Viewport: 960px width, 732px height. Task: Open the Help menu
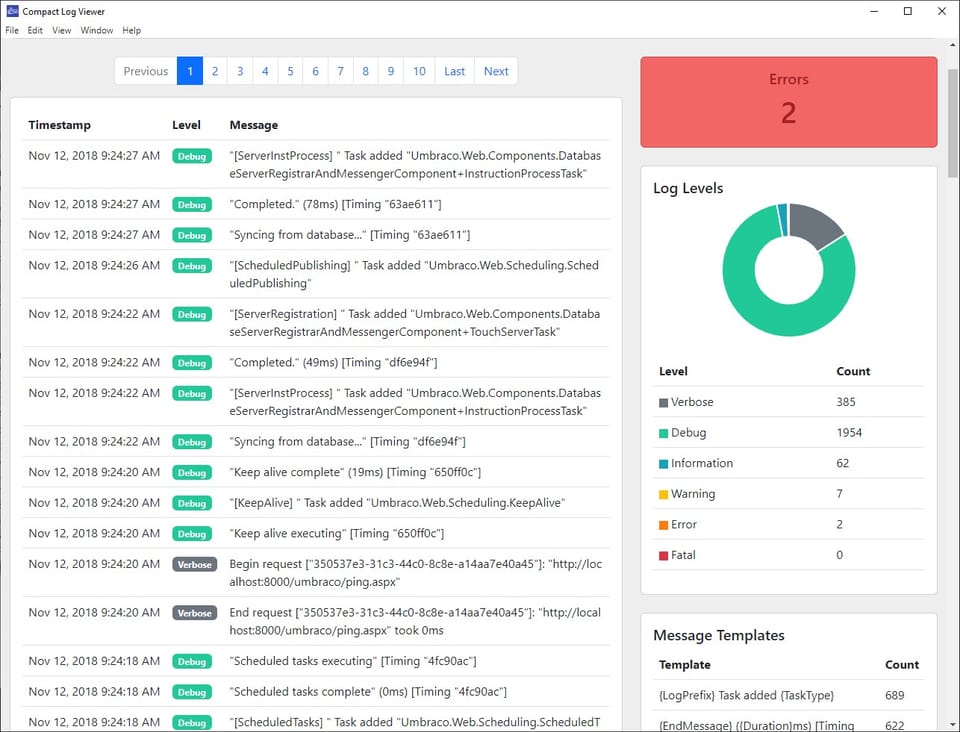[x=131, y=30]
